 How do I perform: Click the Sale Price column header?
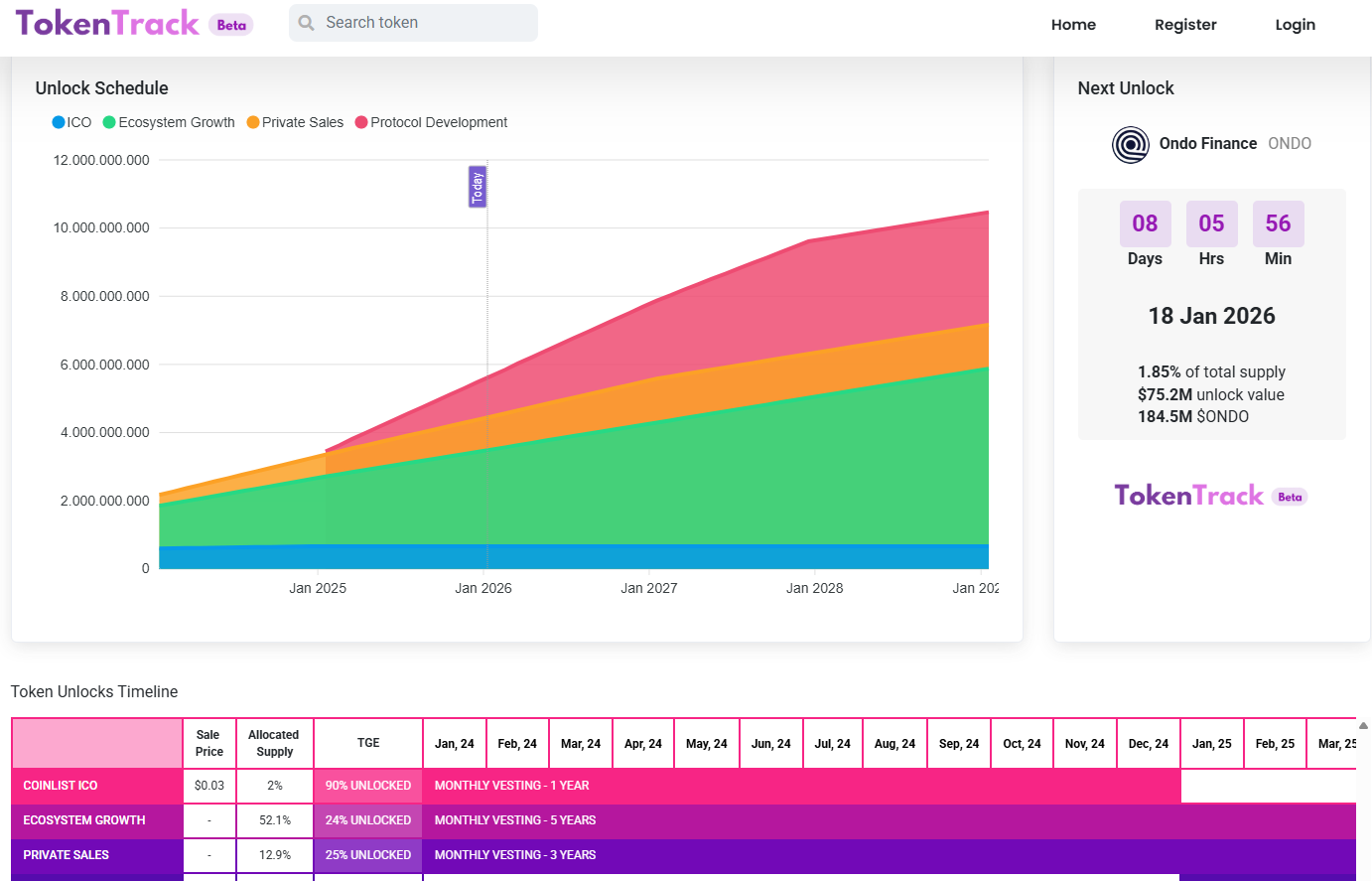[x=209, y=743]
